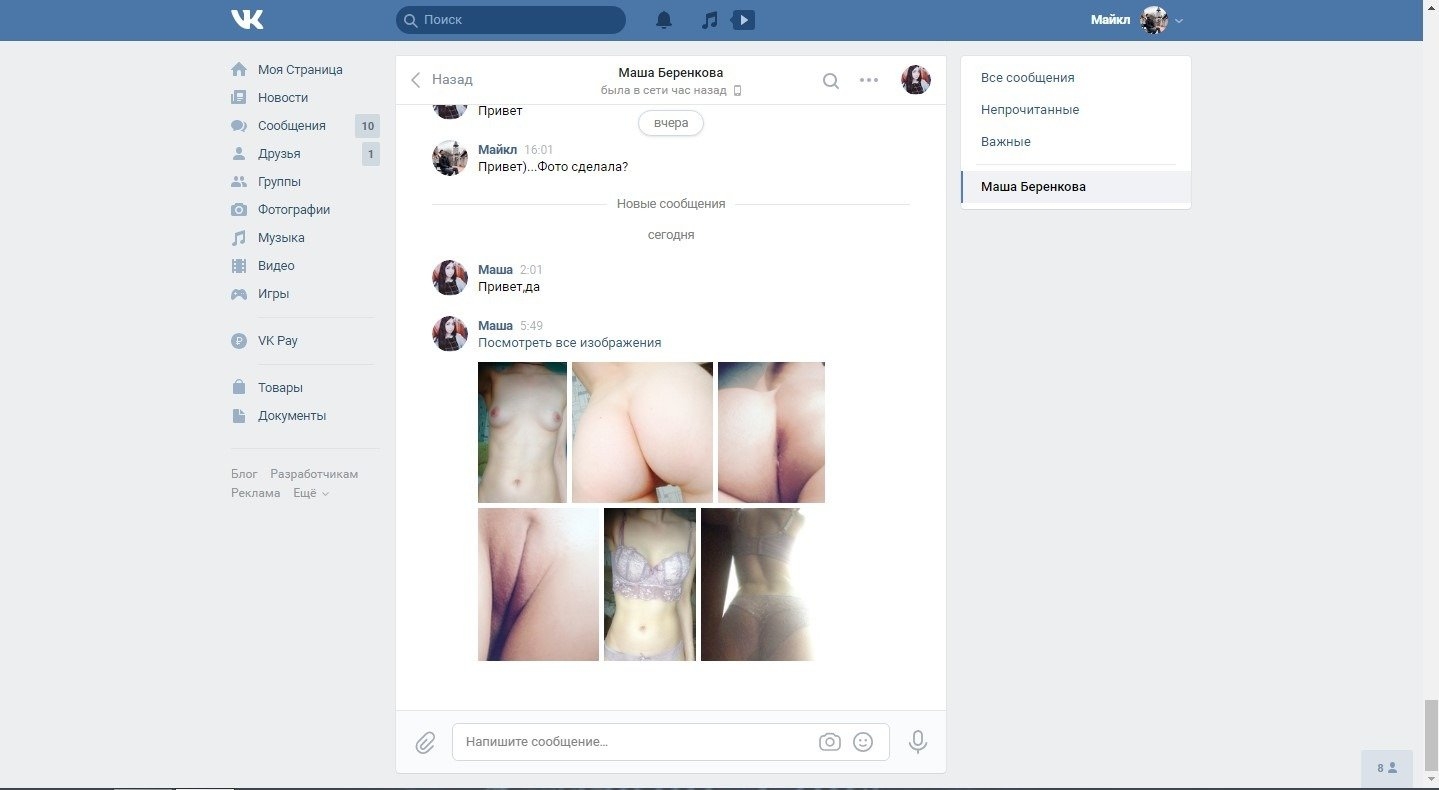Screen dimensions: 1439x790
Task: Select the Непрочитанные filter tab
Action: [x=1030, y=110]
